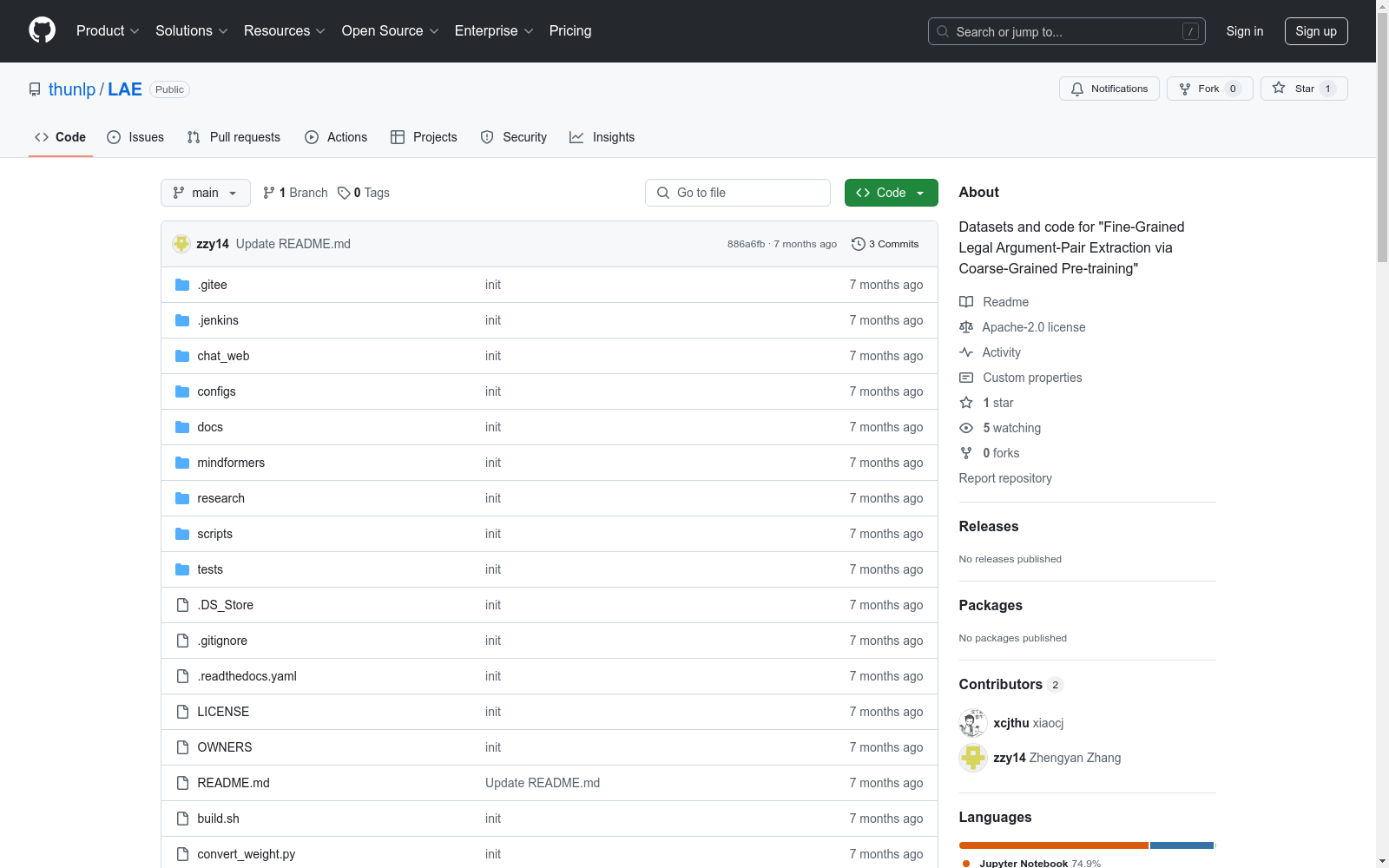The width and height of the screenshot is (1389, 868).
Task: Open the 3 Commits history link
Action: pyautogui.click(x=885, y=244)
